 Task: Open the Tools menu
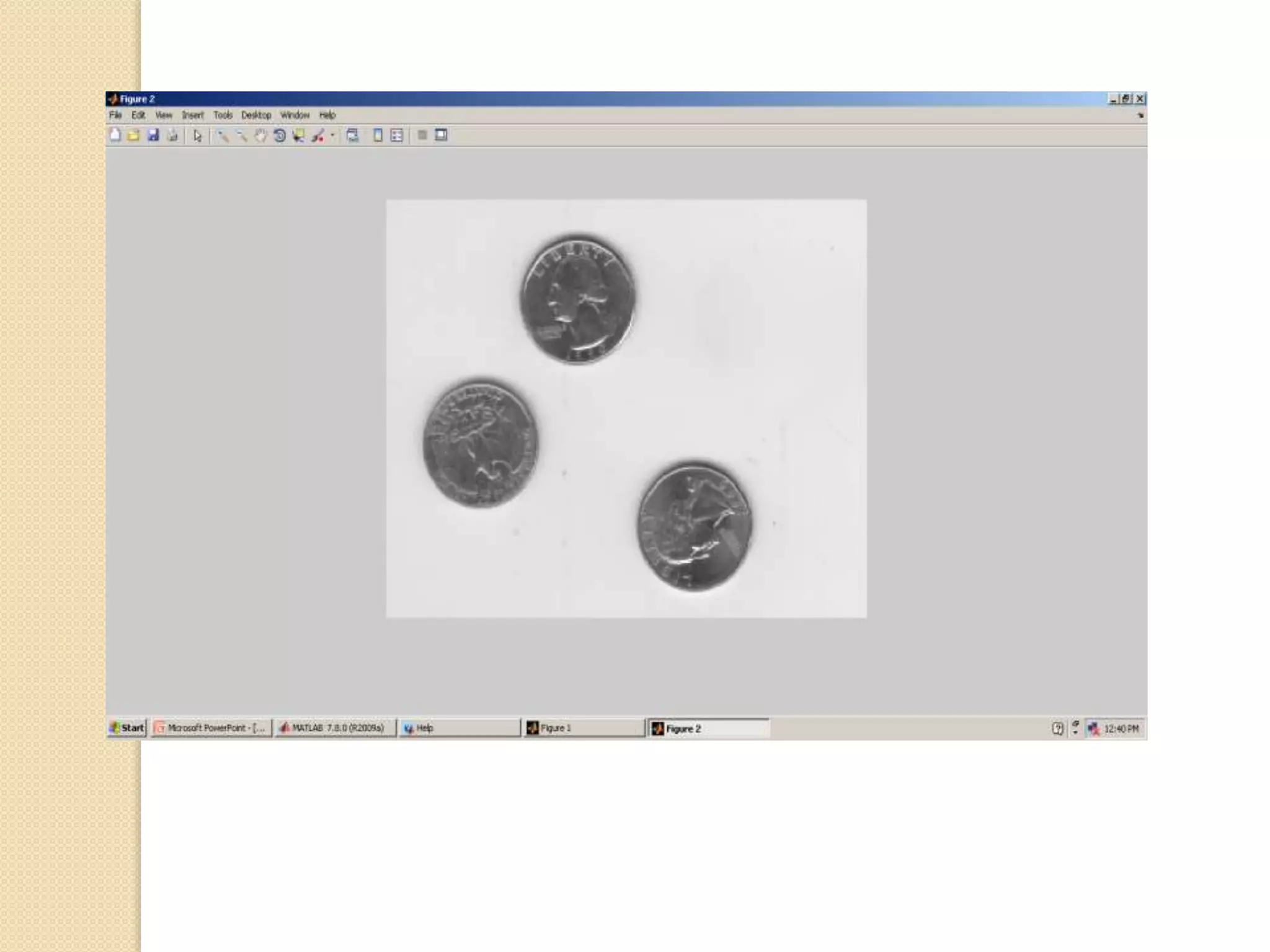pos(223,115)
